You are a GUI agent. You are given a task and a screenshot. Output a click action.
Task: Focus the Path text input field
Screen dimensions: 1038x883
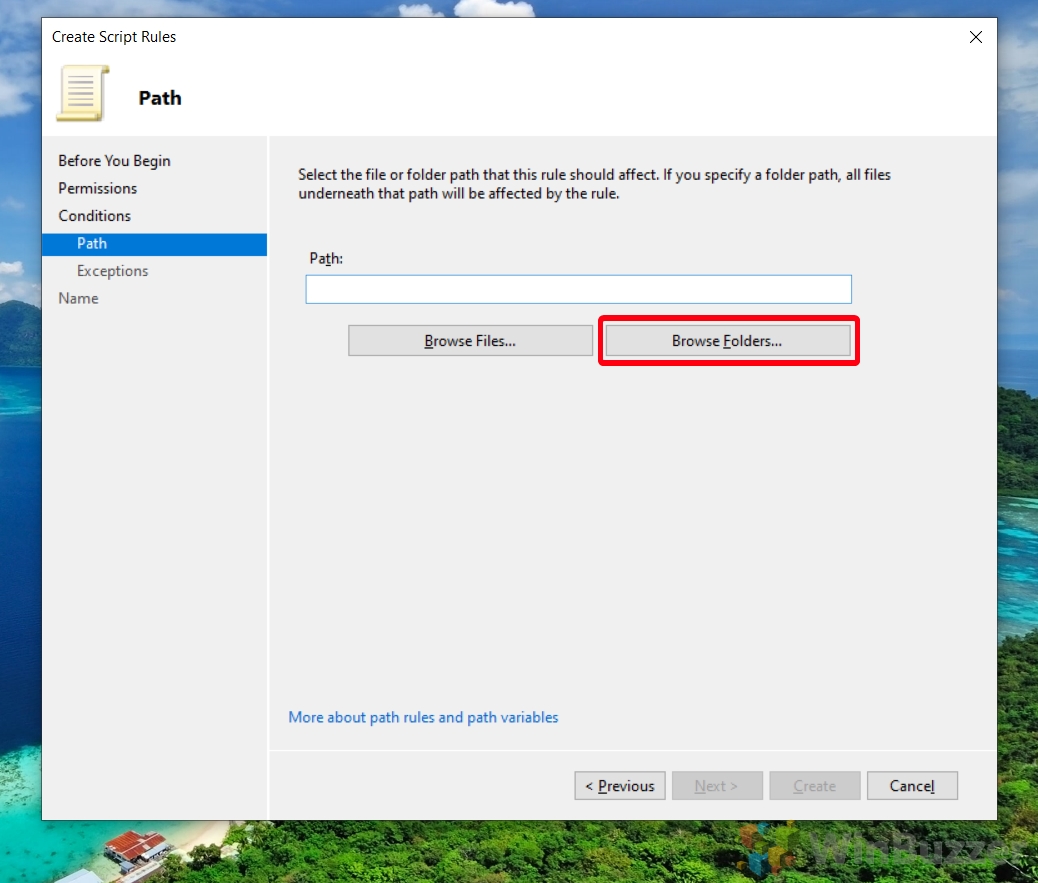(x=579, y=289)
